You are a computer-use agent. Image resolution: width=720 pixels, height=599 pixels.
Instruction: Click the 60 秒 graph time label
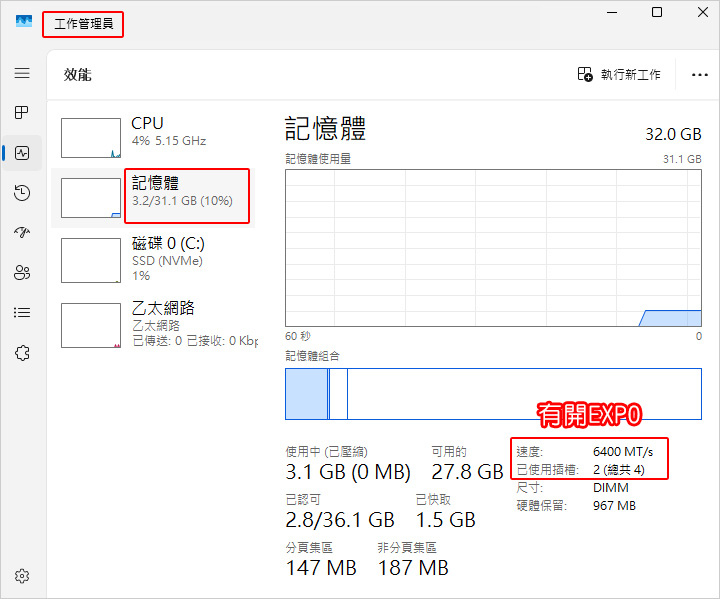click(298, 336)
